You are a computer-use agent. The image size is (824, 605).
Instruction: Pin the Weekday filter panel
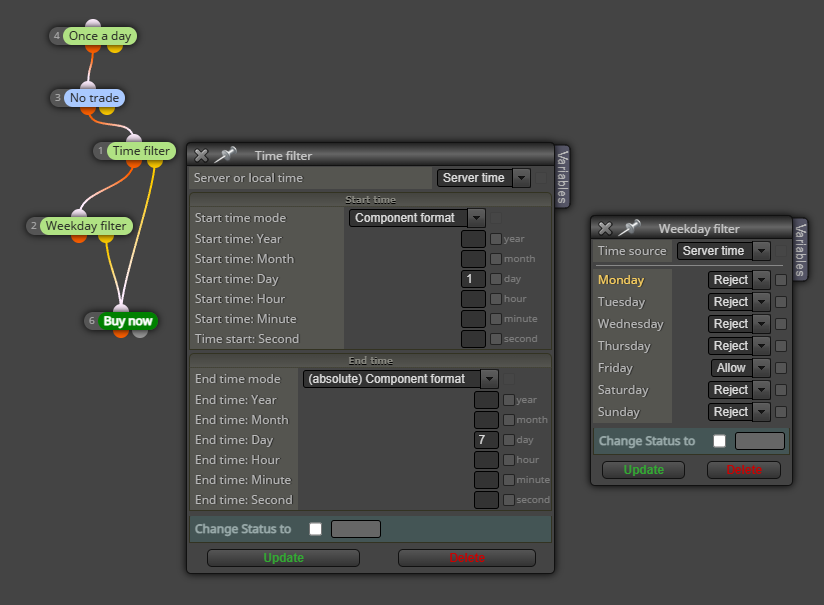tap(630, 228)
